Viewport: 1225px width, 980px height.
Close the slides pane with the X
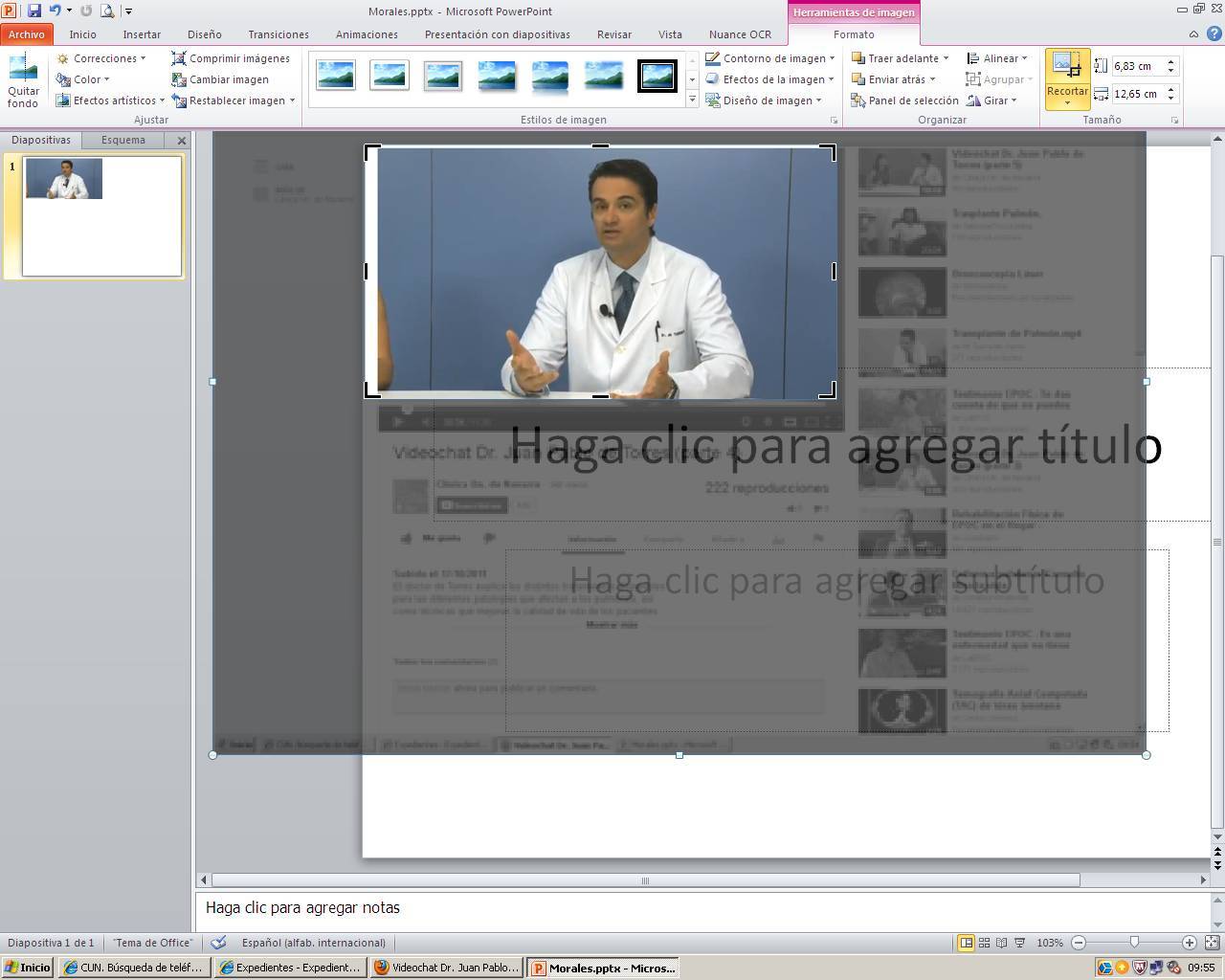pyautogui.click(x=182, y=141)
